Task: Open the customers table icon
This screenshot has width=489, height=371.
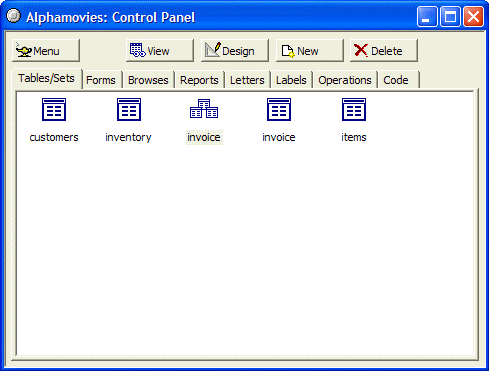Action: point(54,109)
